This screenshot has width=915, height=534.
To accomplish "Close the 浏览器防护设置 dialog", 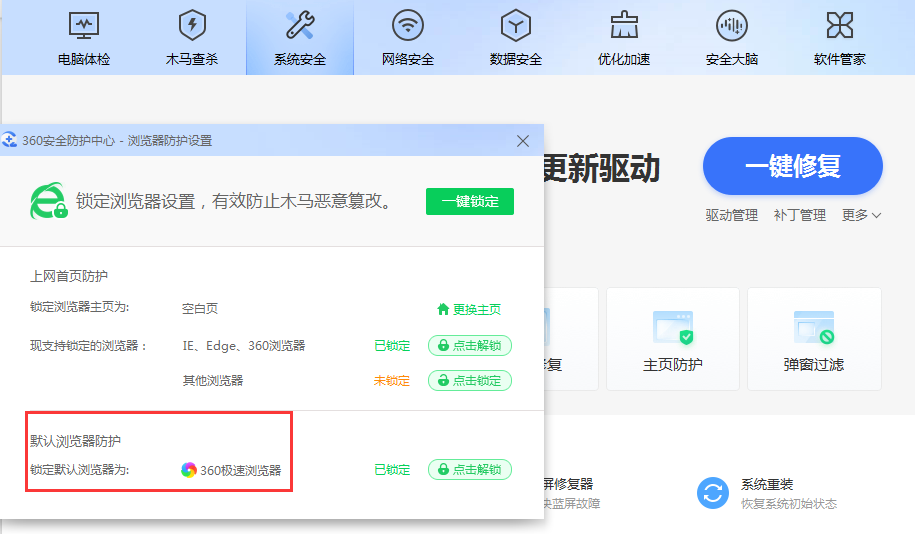I will pyautogui.click(x=523, y=141).
